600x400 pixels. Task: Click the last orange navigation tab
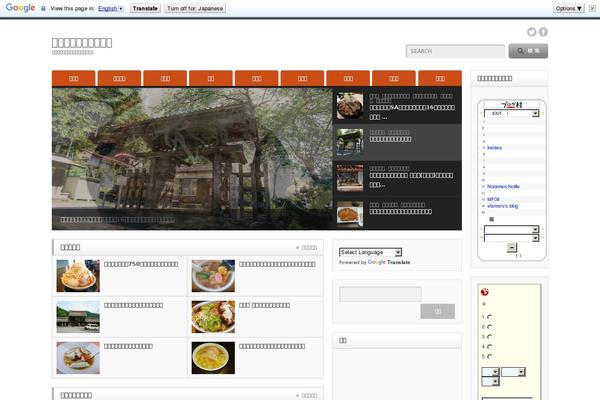[x=440, y=78]
